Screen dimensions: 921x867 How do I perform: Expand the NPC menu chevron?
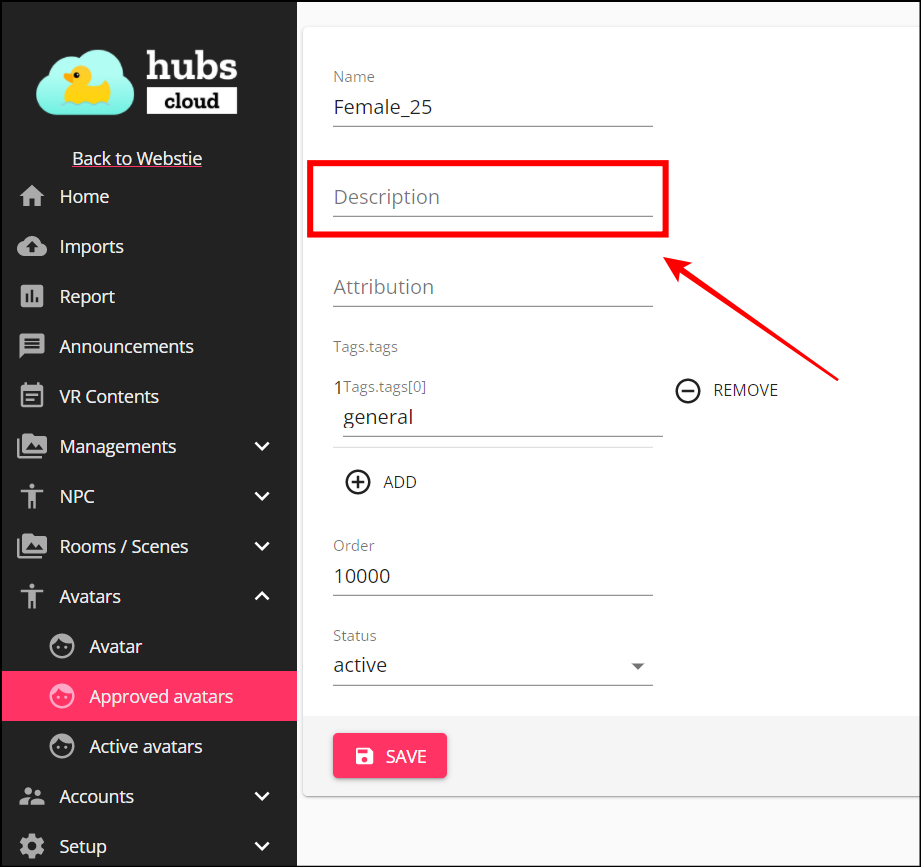point(262,496)
